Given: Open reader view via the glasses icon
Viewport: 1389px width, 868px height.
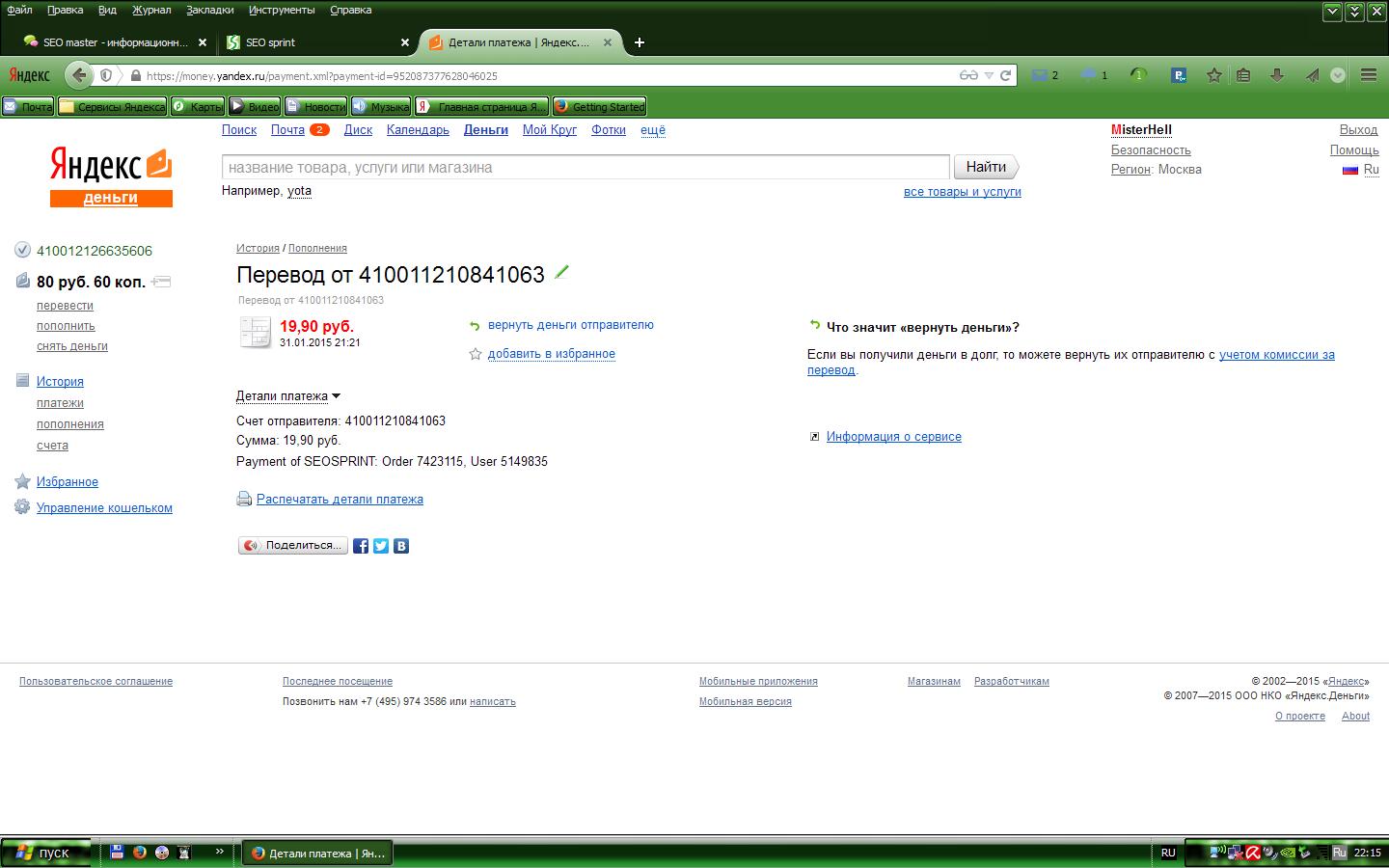Looking at the screenshot, I should 968,75.
